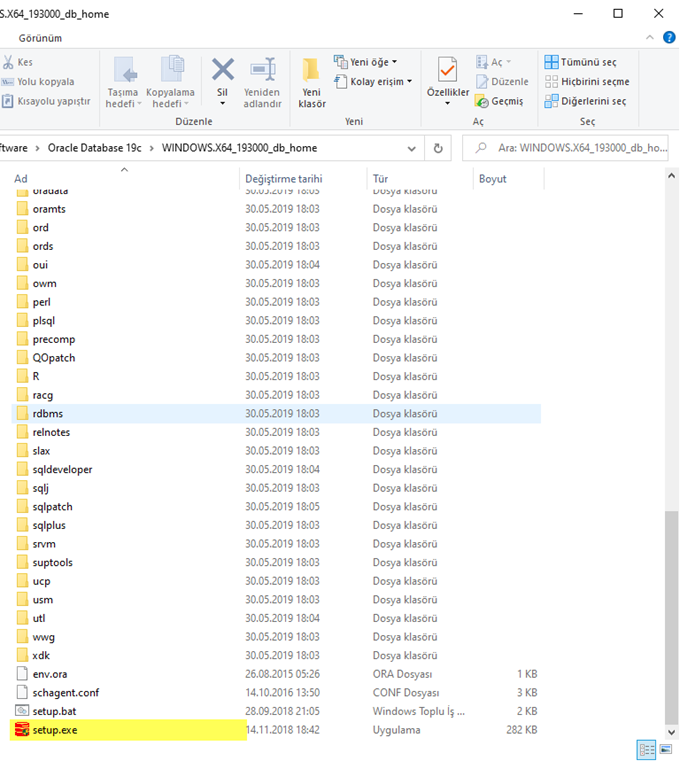Click the vertical scrollbar in file list
This screenshot has height=761, width=680.
(x=672, y=600)
